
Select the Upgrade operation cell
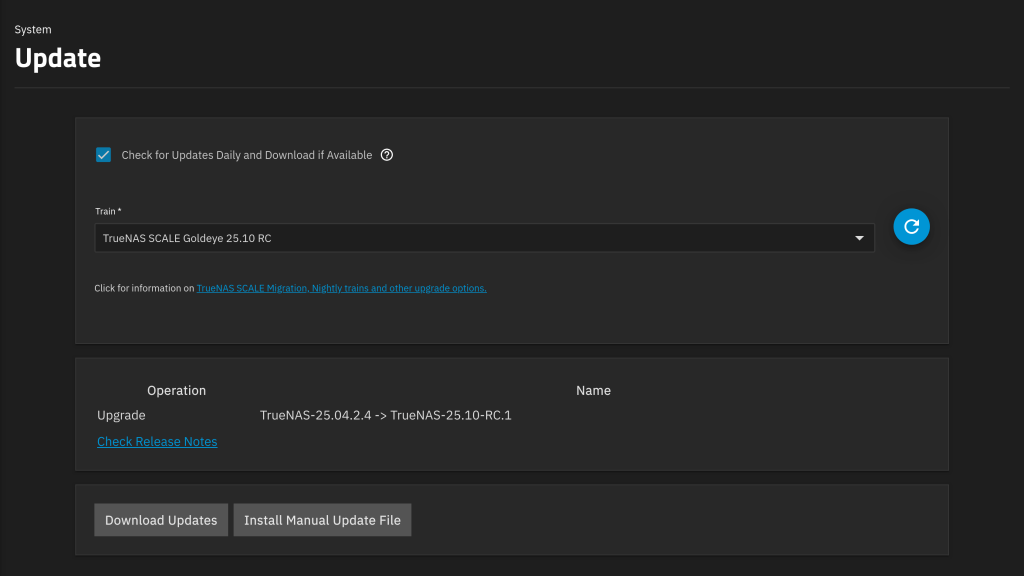click(121, 415)
